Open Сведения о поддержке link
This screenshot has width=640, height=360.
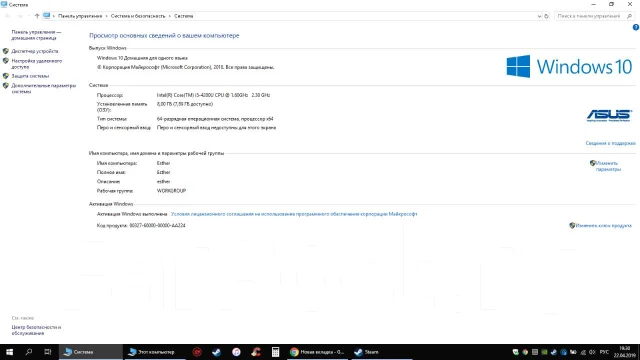coord(610,143)
